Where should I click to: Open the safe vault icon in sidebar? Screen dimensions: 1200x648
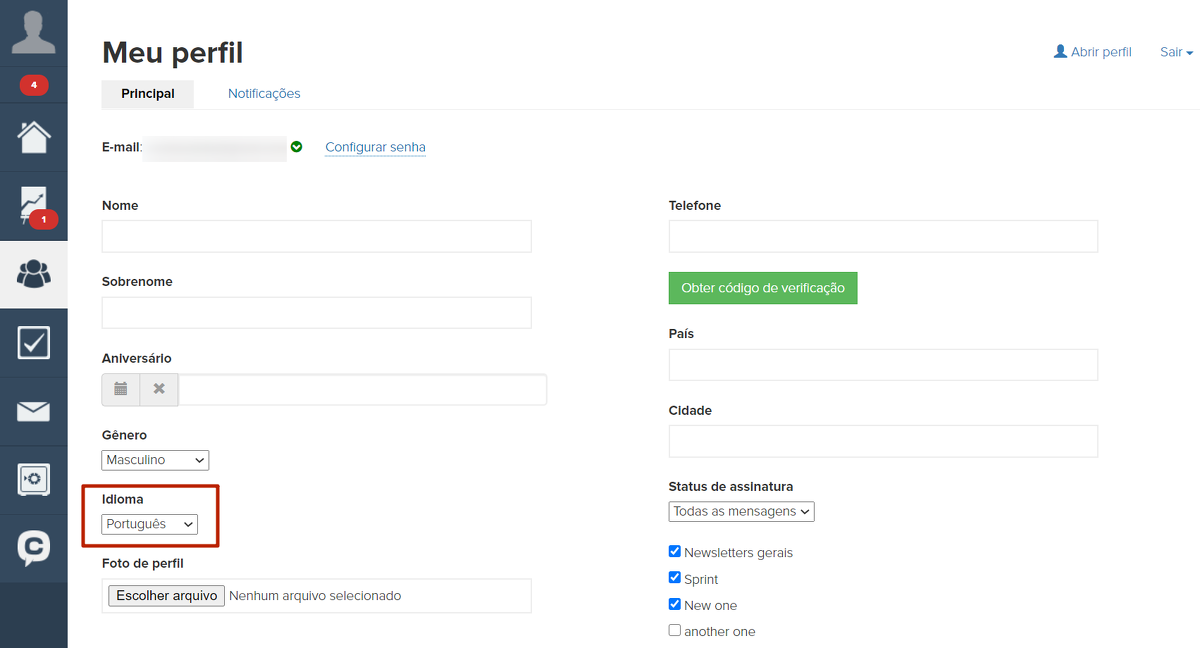click(x=33, y=479)
